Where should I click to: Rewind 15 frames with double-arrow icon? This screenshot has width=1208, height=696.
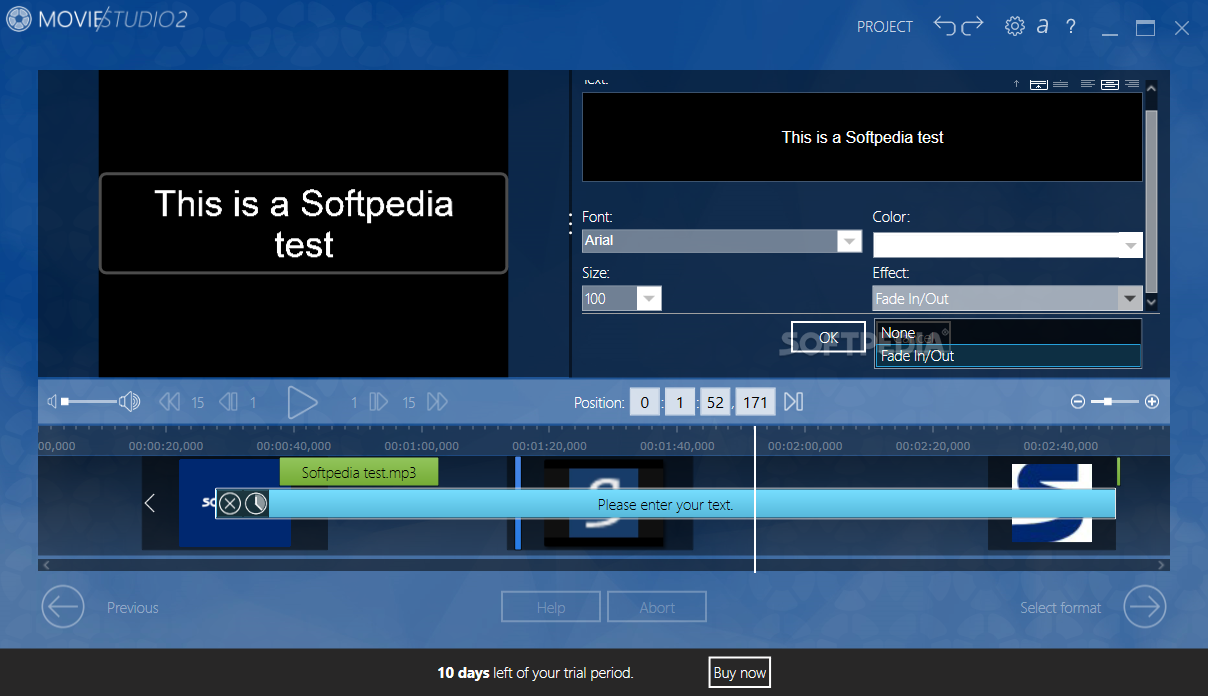170,402
